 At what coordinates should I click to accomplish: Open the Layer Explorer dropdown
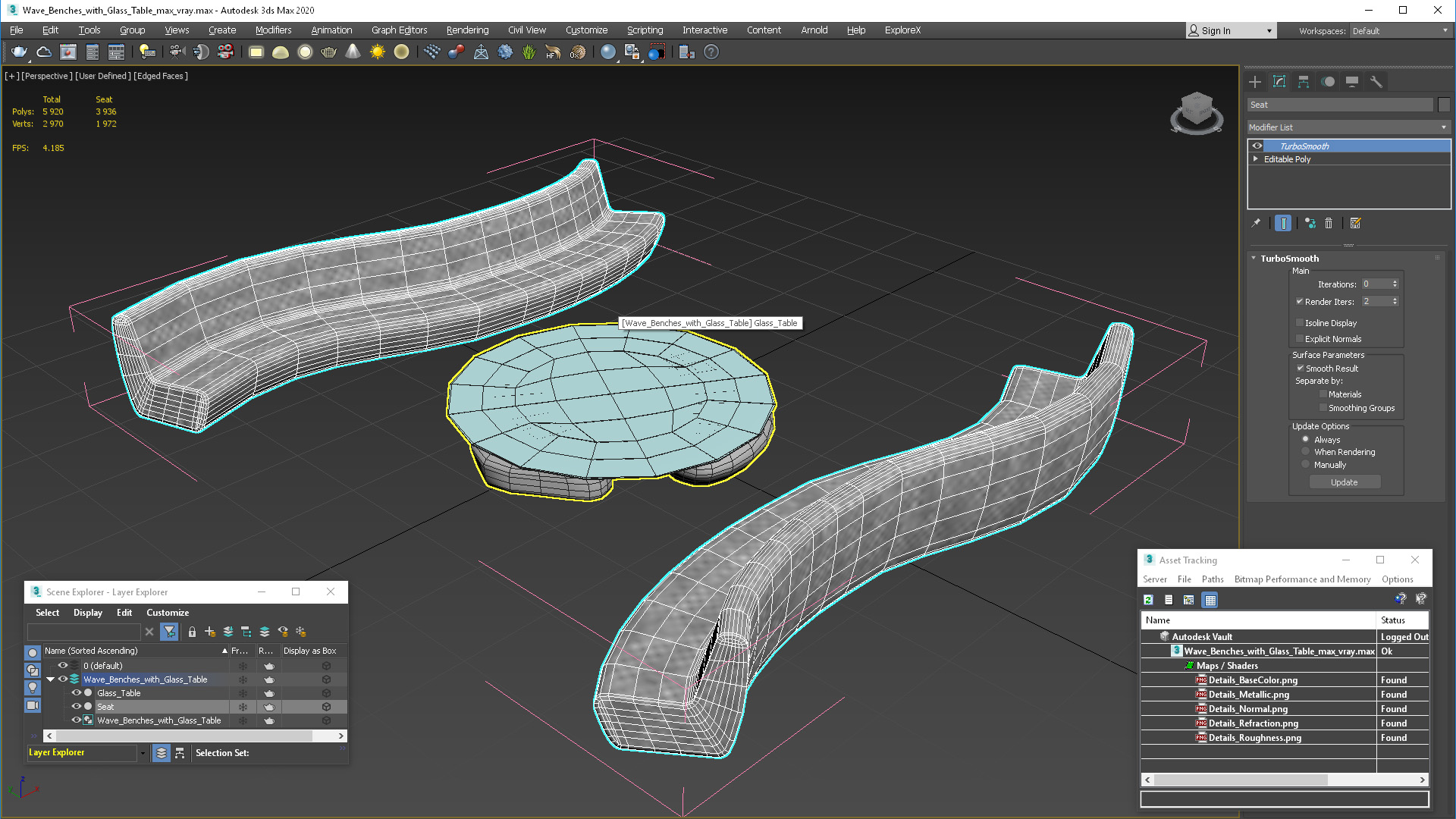click(x=142, y=753)
